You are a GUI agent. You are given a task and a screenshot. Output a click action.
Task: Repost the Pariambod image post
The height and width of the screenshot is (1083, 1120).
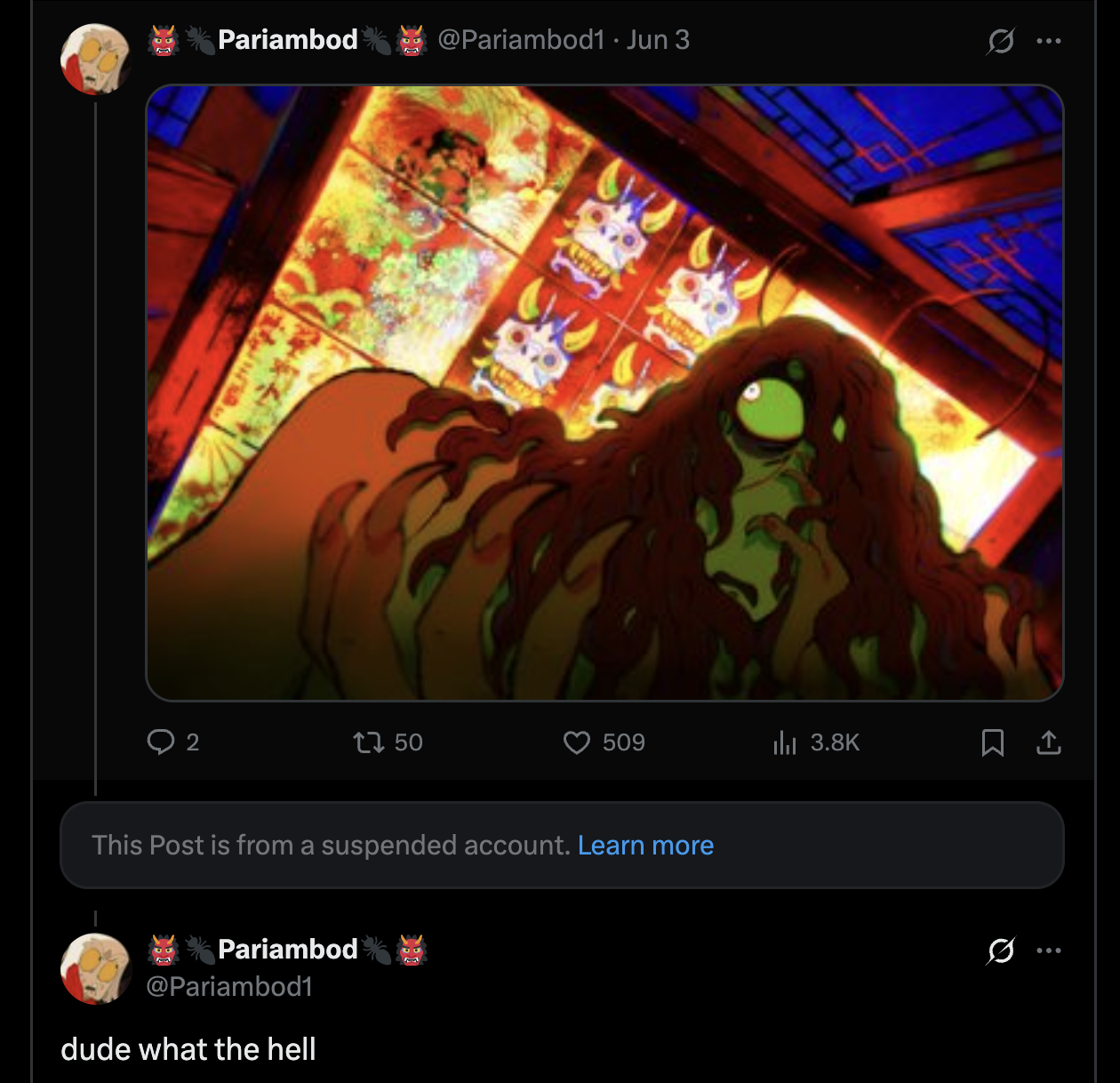[368, 742]
